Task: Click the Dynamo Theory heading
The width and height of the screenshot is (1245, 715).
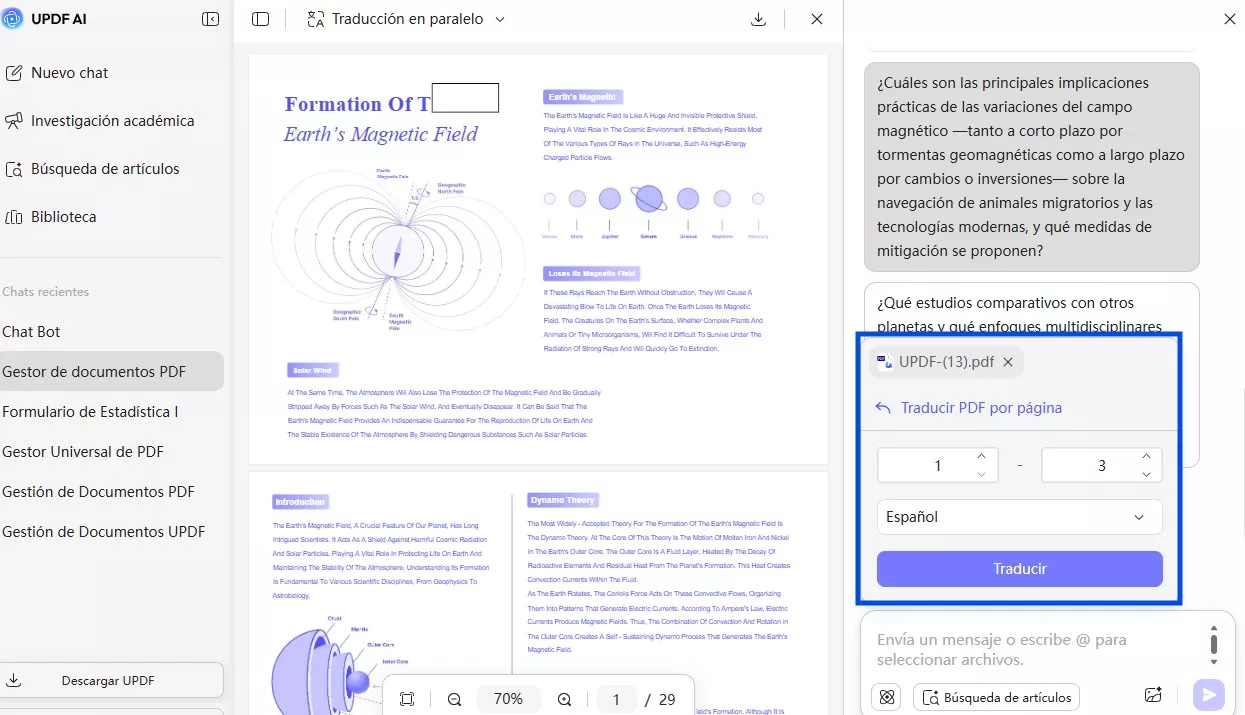Action: [564, 500]
